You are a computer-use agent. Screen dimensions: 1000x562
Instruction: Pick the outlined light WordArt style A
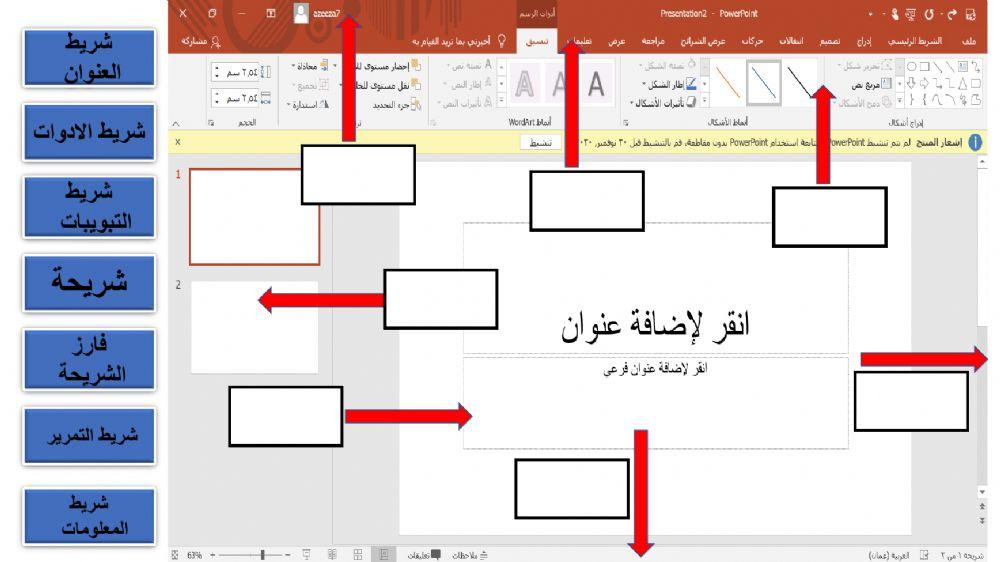524,84
